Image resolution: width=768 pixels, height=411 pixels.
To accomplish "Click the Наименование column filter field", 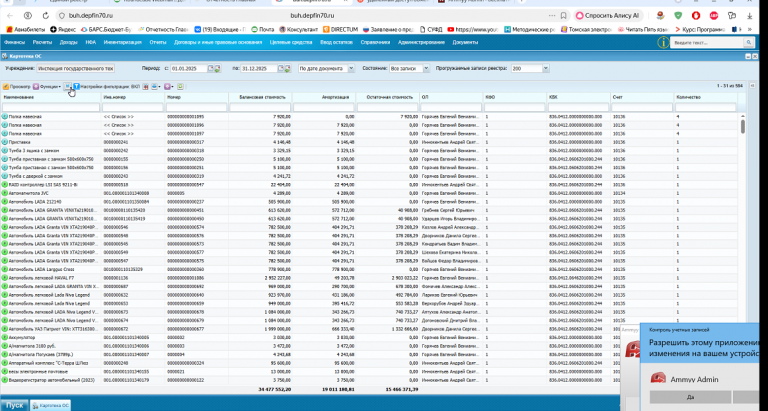I will click(51, 107).
